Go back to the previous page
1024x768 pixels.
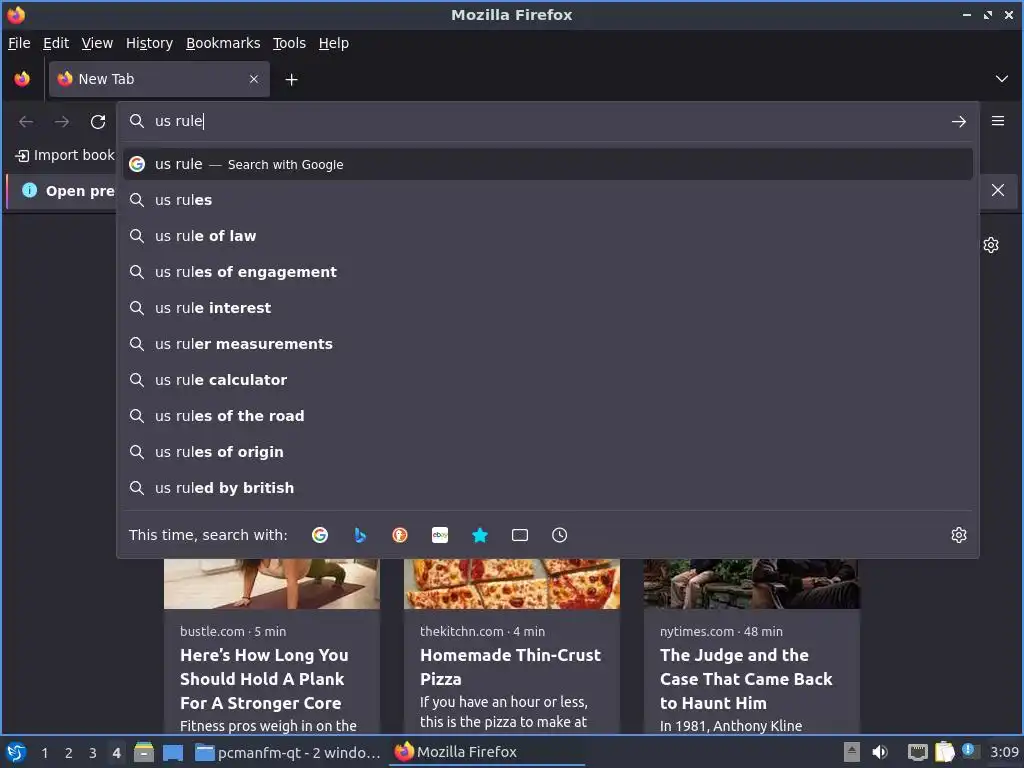point(26,121)
